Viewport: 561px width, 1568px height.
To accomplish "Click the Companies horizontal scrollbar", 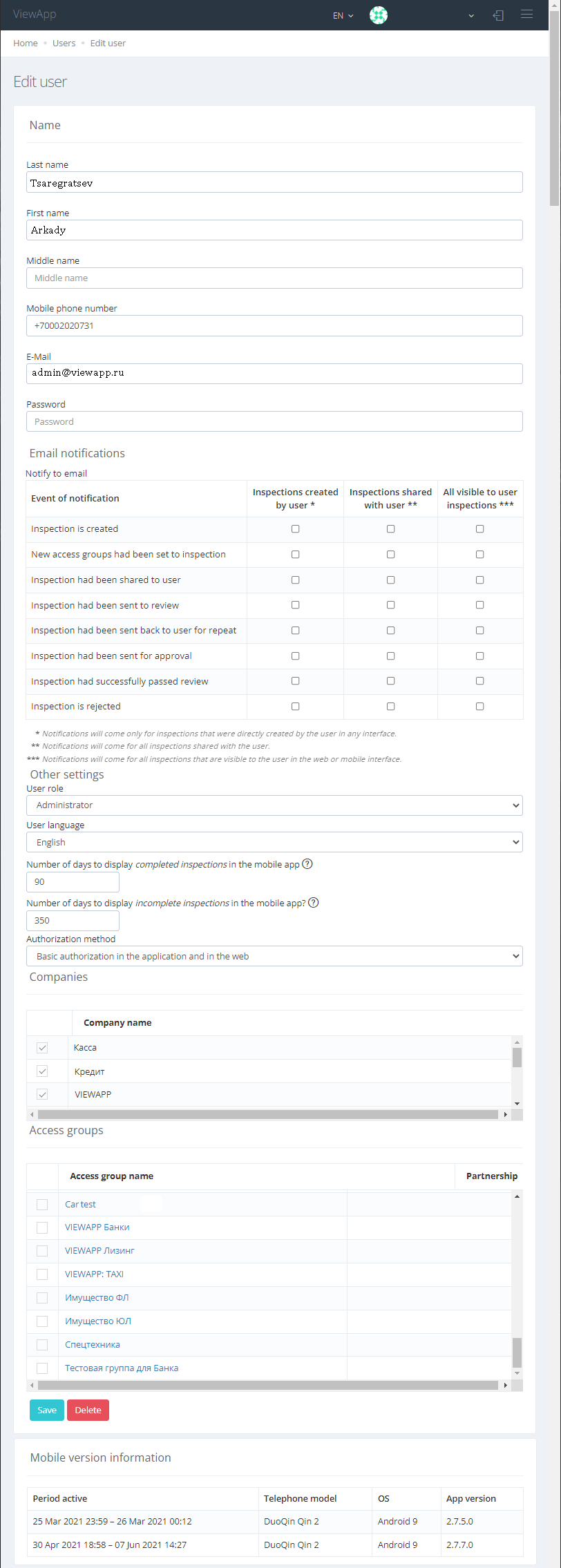I will click(268, 1114).
